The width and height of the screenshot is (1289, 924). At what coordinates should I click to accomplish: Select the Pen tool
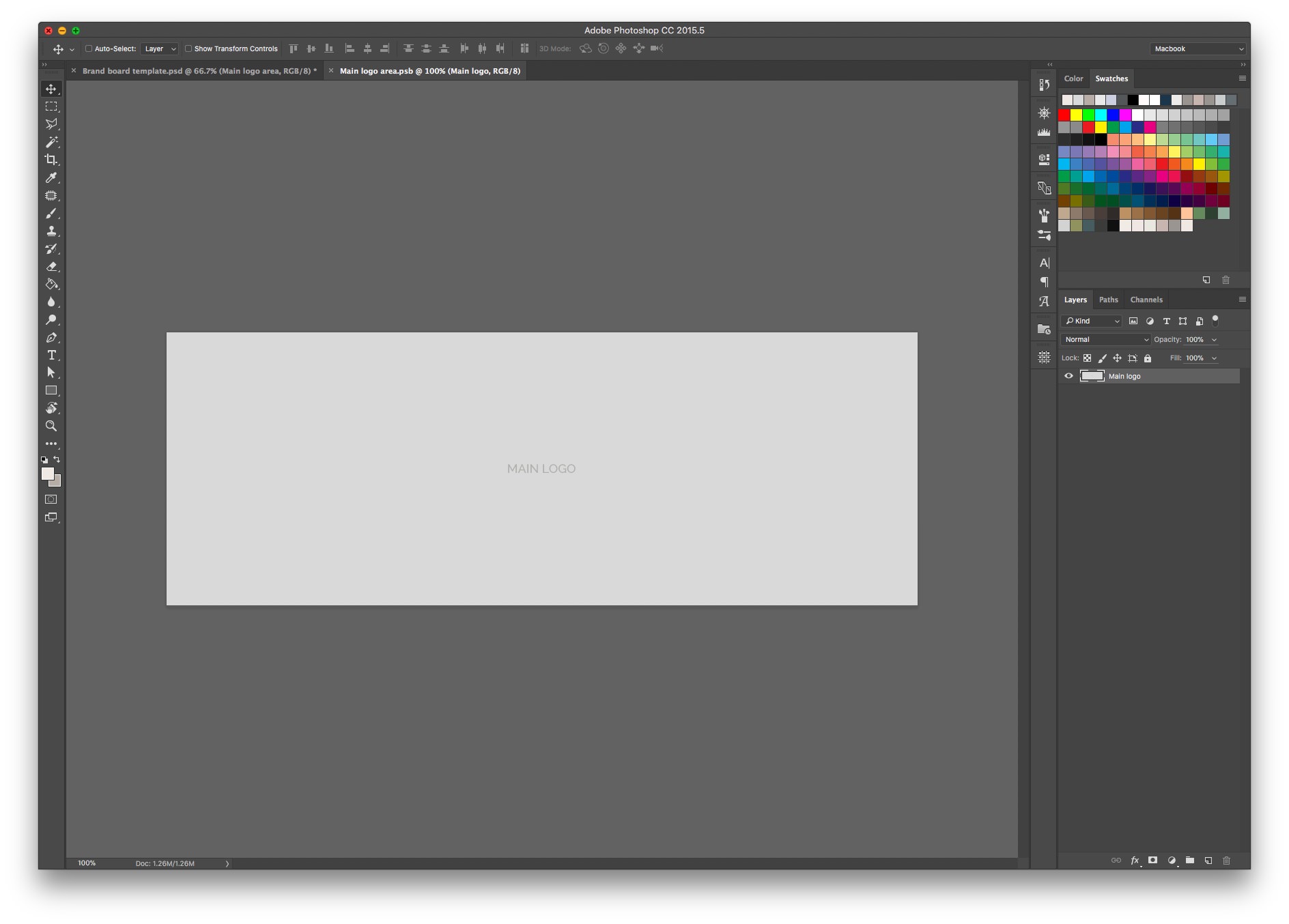pyautogui.click(x=51, y=337)
